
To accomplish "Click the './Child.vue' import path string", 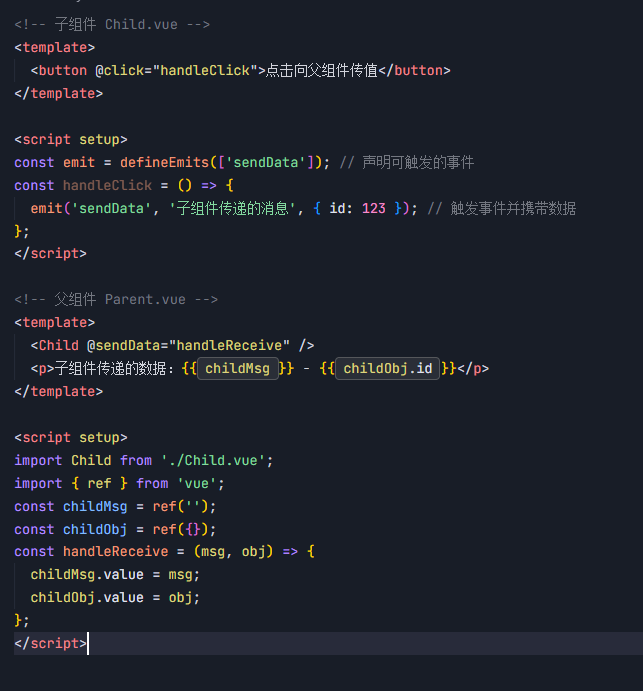I will (213, 461).
